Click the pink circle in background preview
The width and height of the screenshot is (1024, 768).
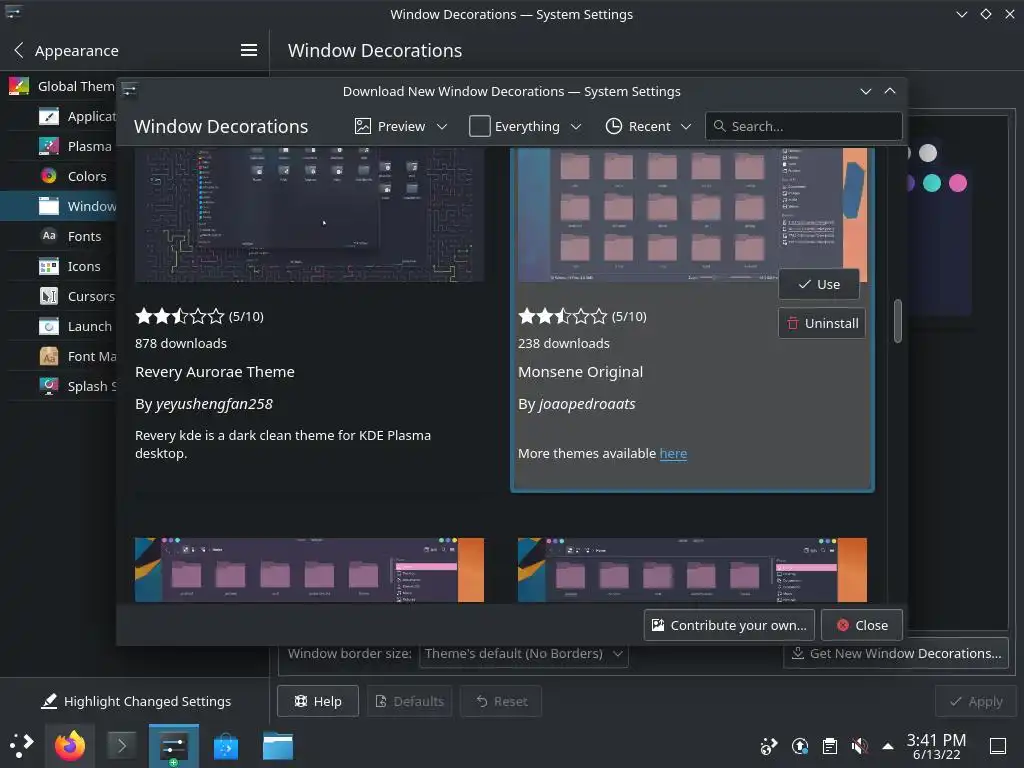pyautogui.click(x=958, y=183)
